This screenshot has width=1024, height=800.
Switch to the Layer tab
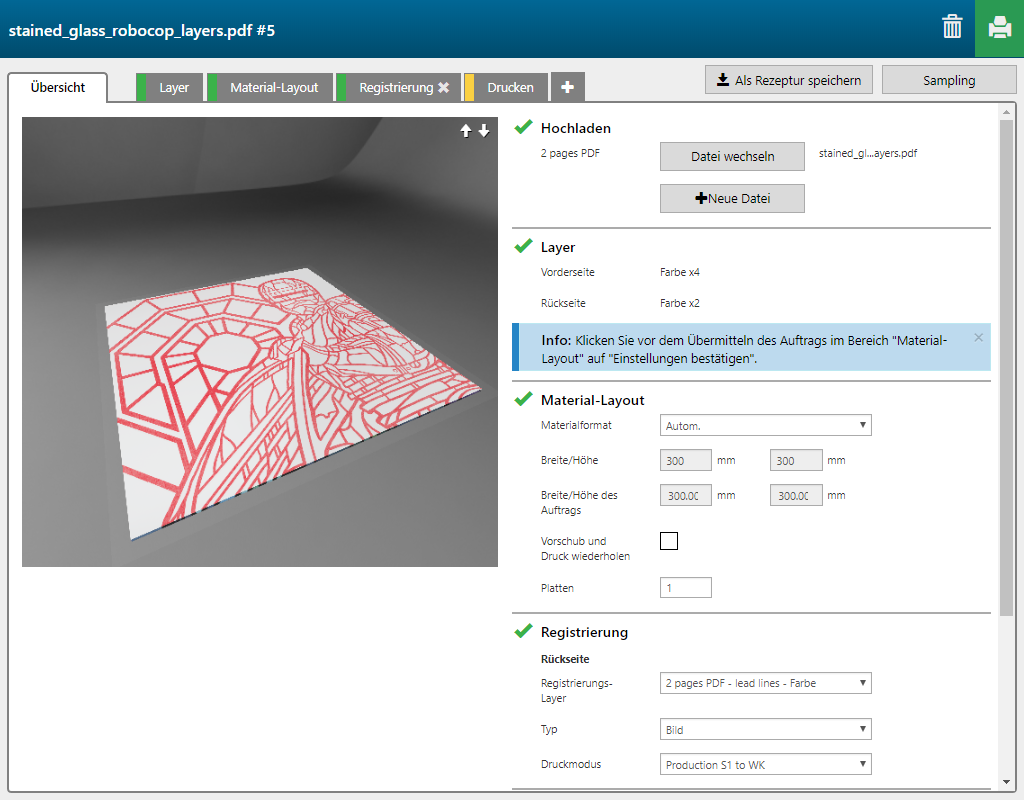(170, 88)
